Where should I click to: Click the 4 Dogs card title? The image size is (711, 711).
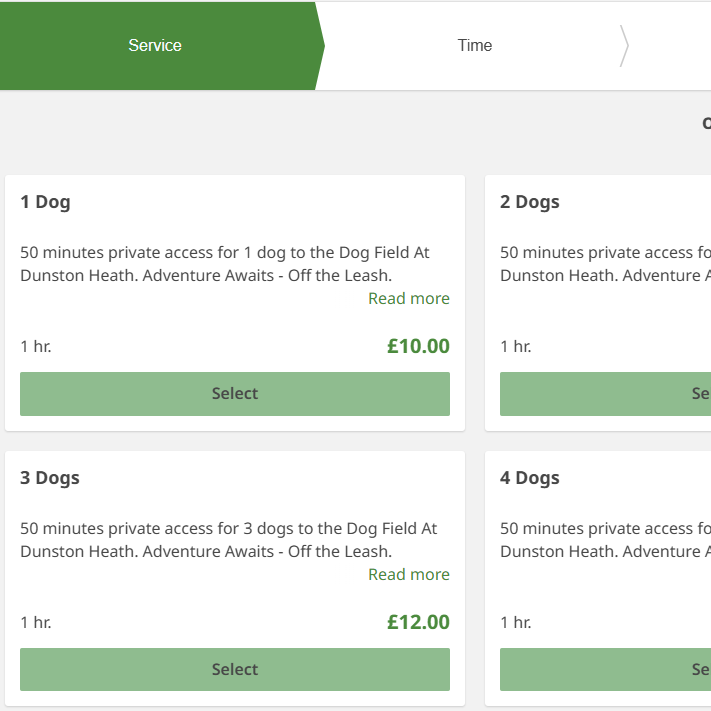point(530,478)
